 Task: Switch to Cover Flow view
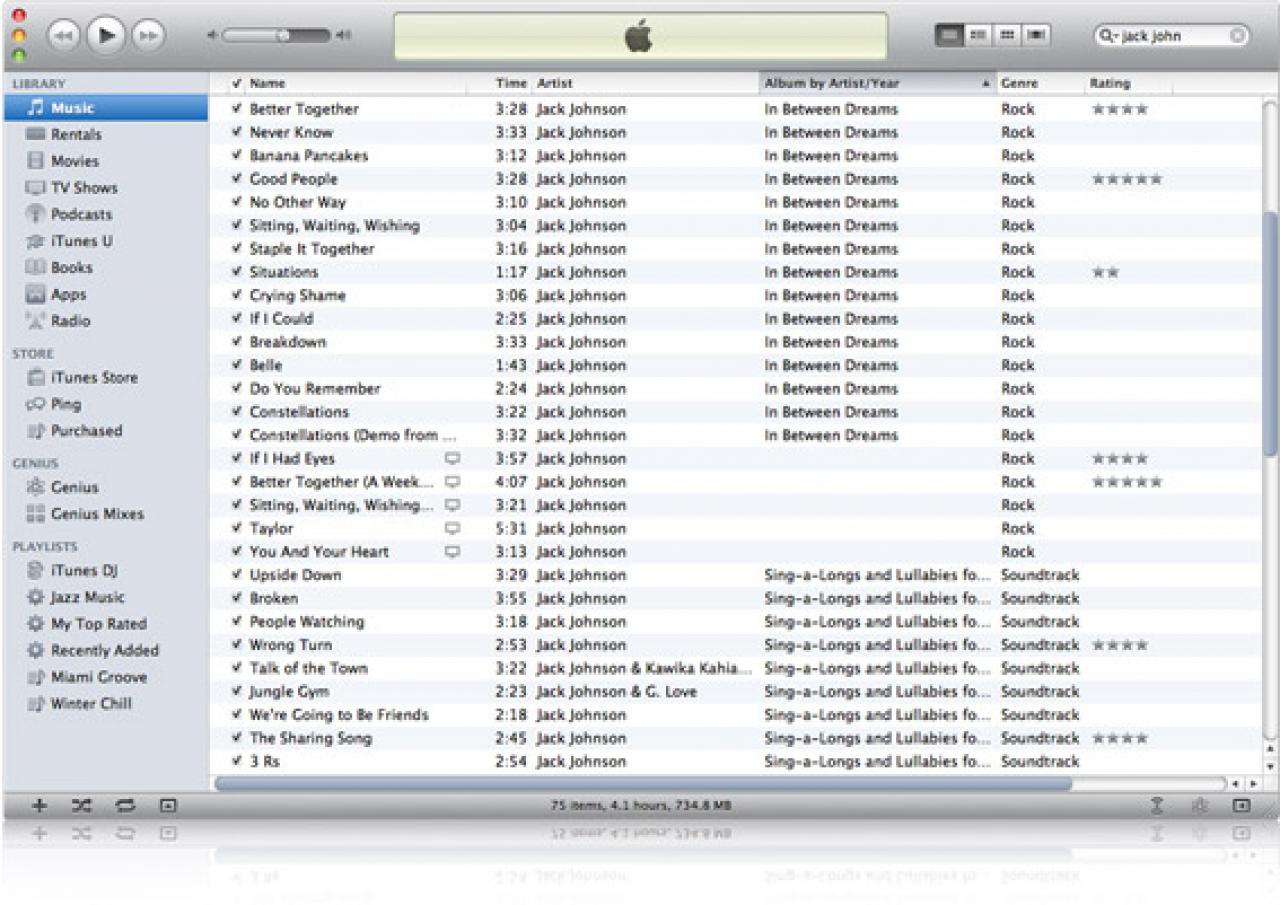(1035, 35)
